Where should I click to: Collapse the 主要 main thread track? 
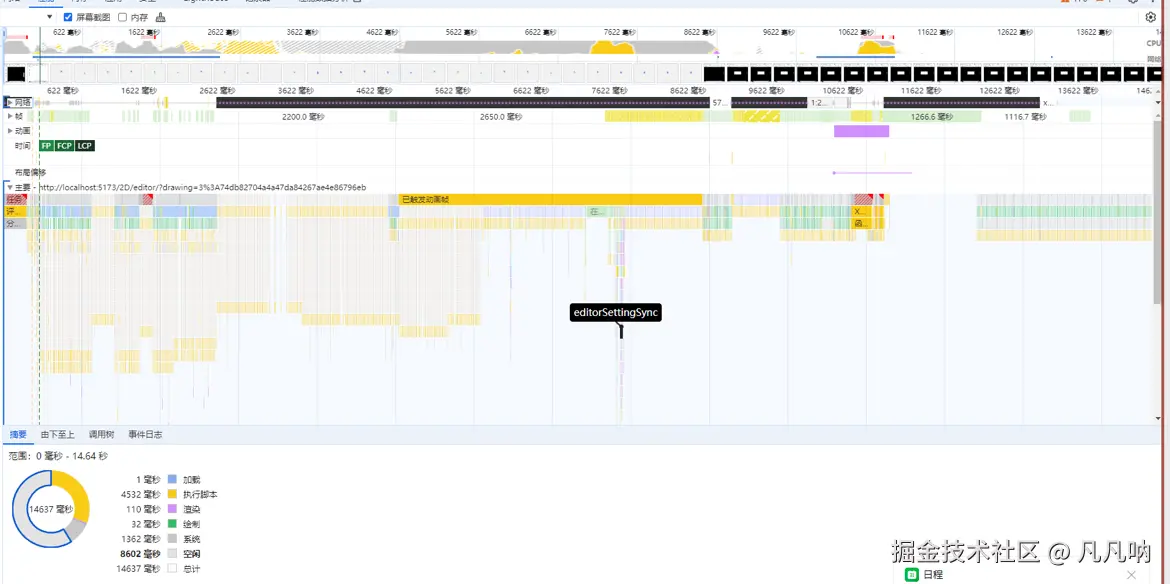point(10,187)
